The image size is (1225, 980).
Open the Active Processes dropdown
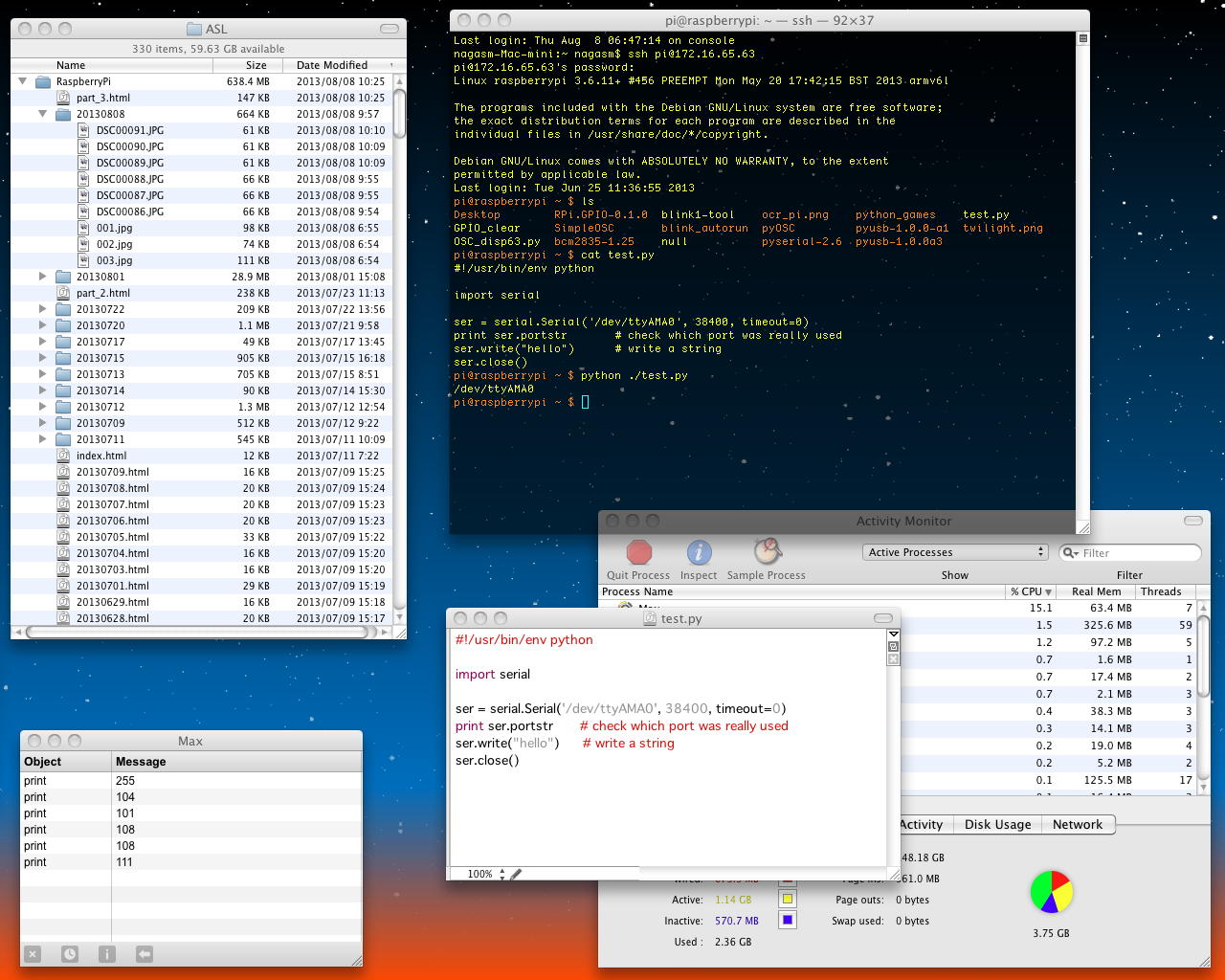(955, 552)
